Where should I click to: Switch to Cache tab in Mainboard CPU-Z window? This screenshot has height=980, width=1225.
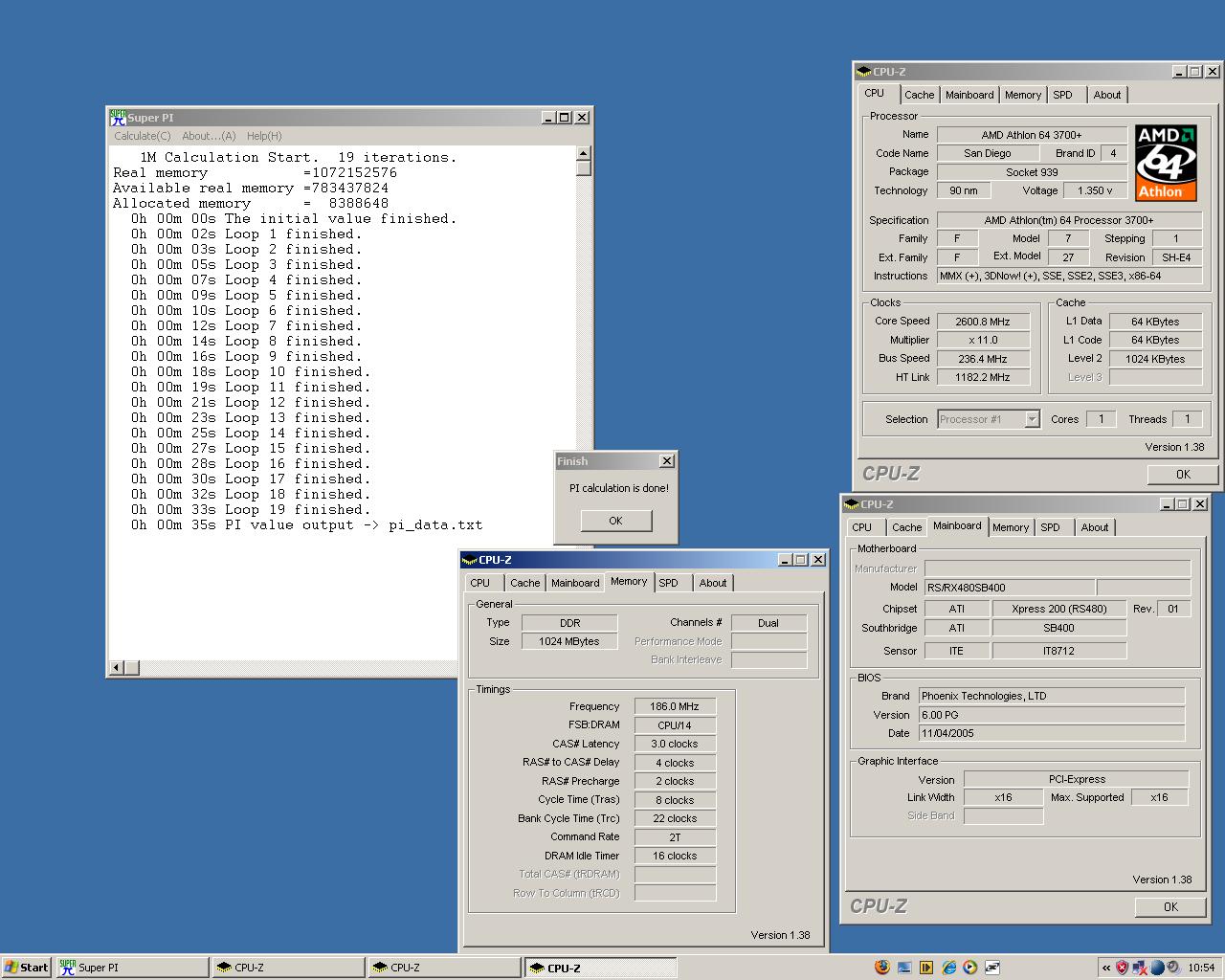point(906,527)
